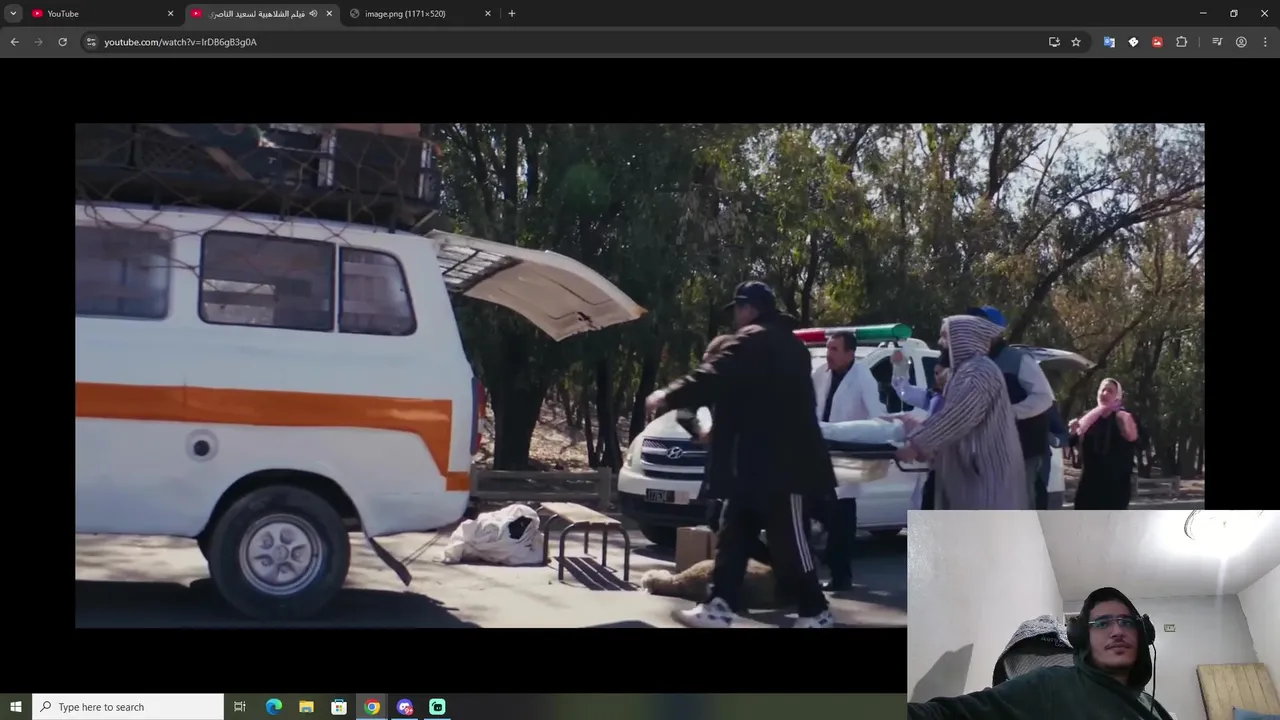Open the Extensions puzzle menu

coord(1181,42)
